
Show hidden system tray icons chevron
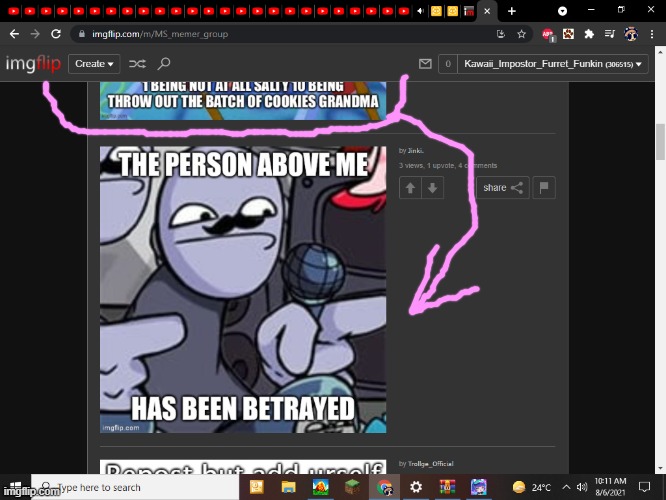pos(566,487)
